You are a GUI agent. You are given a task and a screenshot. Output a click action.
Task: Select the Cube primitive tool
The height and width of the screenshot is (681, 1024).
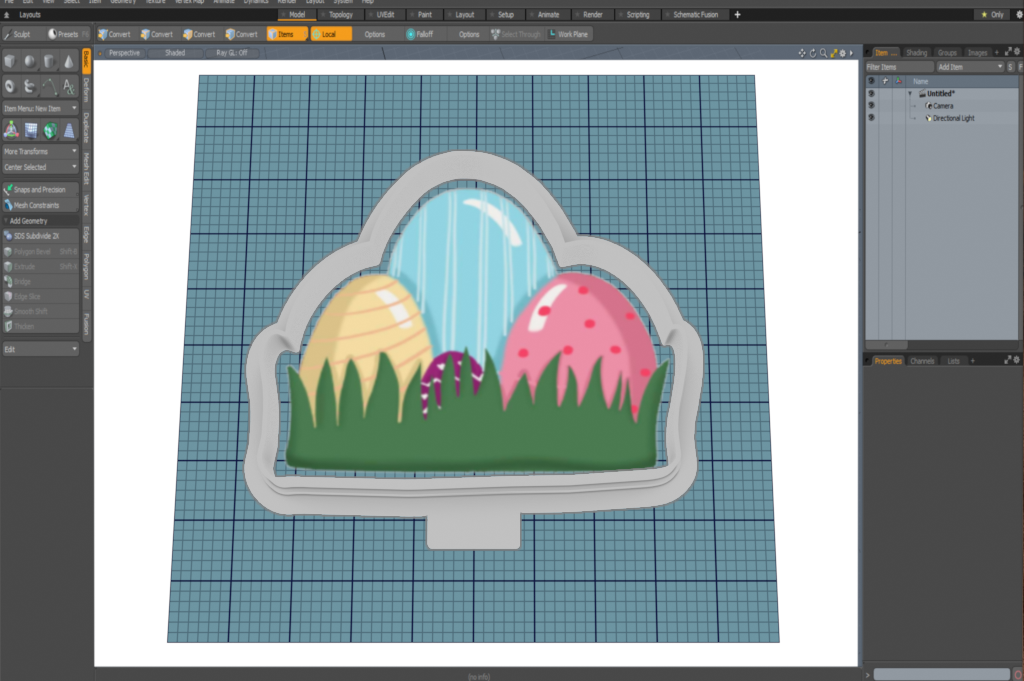(11, 62)
